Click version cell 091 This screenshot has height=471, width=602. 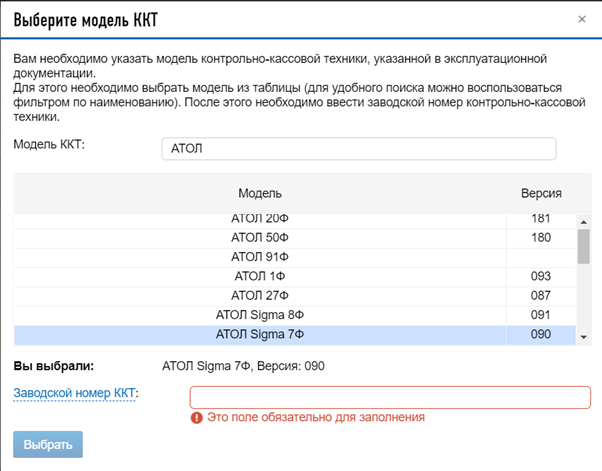point(541,315)
